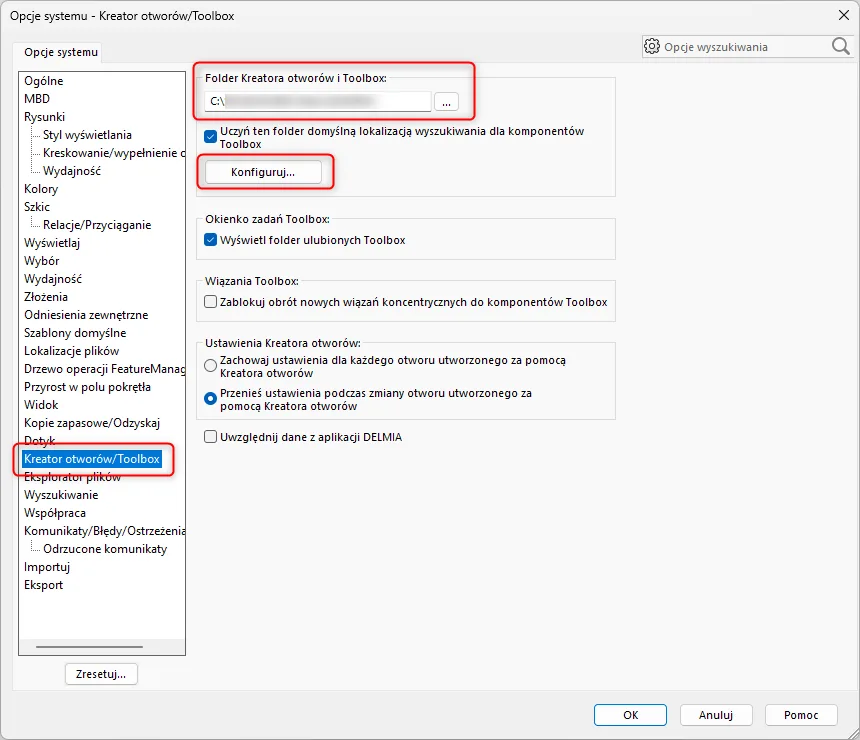Click the search magnifier icon
This screenshot has height=740, width=860.
coord(840,47)
